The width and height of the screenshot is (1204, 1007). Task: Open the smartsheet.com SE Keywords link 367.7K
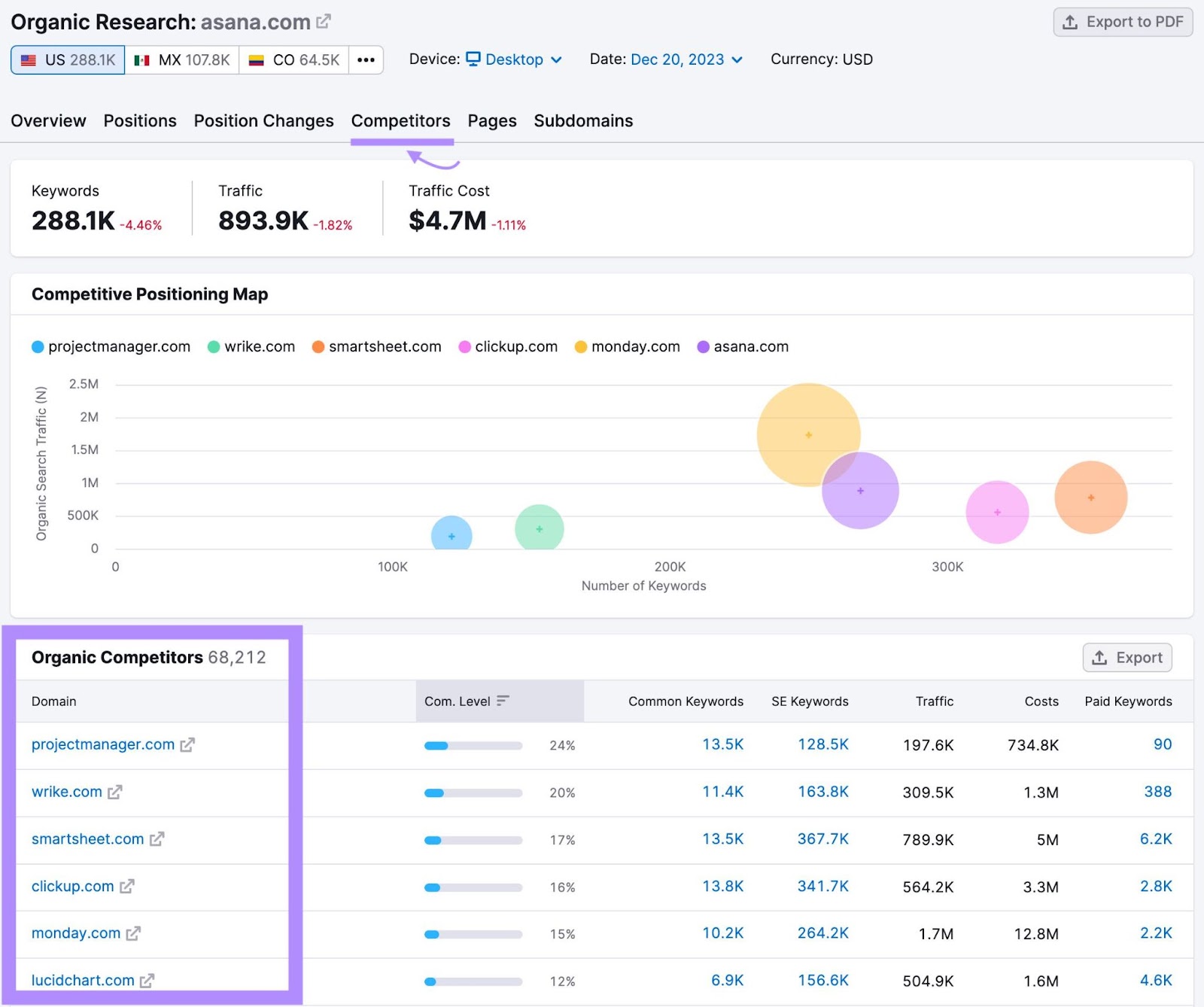pos(823,839)
